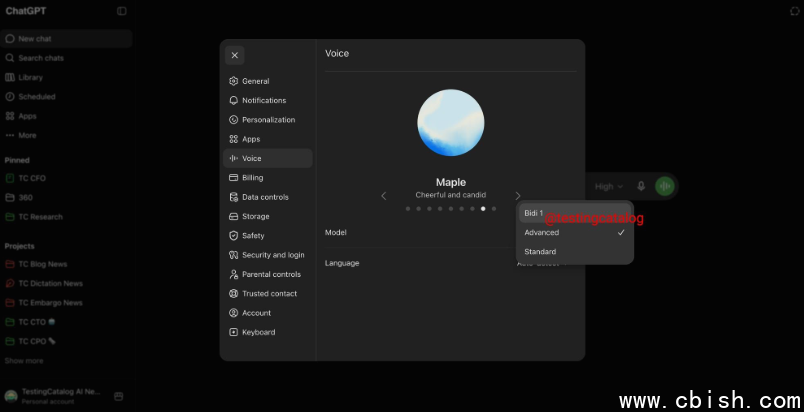
Task: Click the ChatGPT logo text
Action: point(26,11)
